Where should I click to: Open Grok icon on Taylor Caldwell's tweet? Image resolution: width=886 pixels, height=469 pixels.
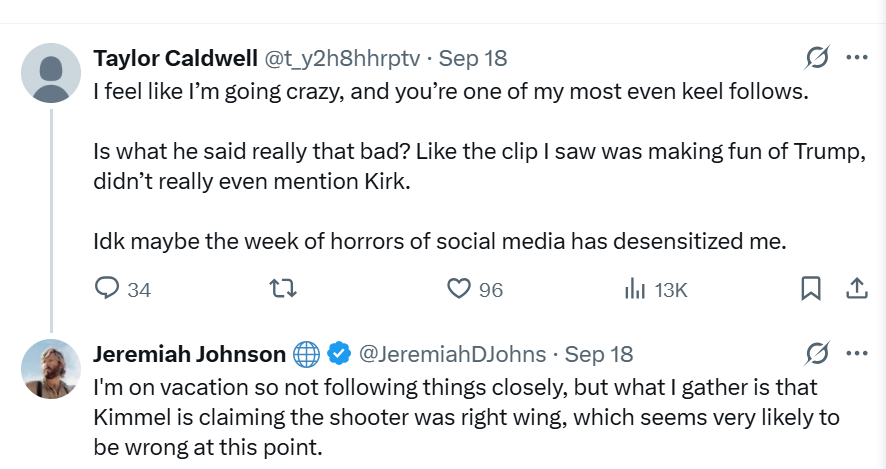click(817, 57)
